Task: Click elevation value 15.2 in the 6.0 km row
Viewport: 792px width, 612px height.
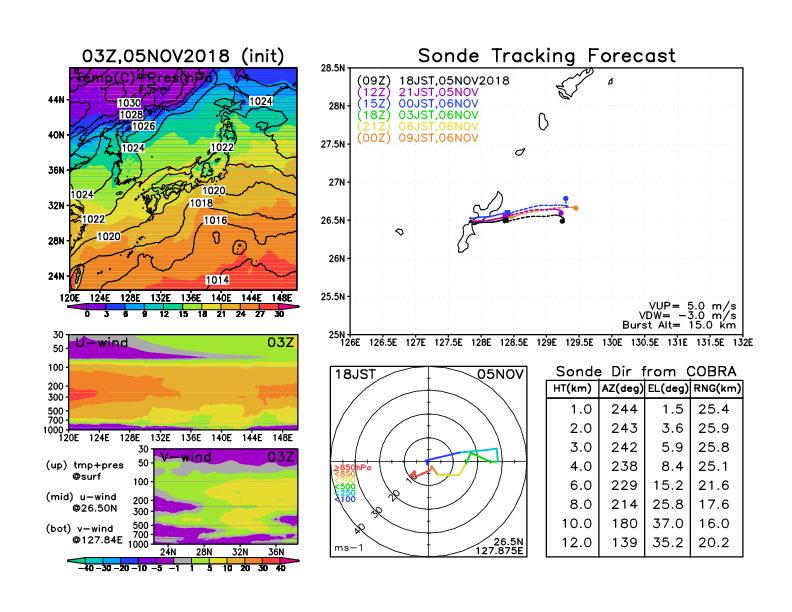Action: [668, 486]
